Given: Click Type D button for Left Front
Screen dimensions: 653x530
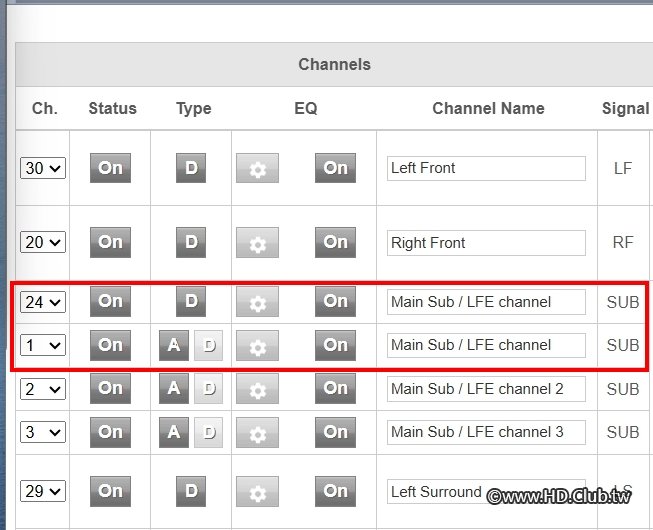Looking at the screenshot, I should (x=191, y=168).
